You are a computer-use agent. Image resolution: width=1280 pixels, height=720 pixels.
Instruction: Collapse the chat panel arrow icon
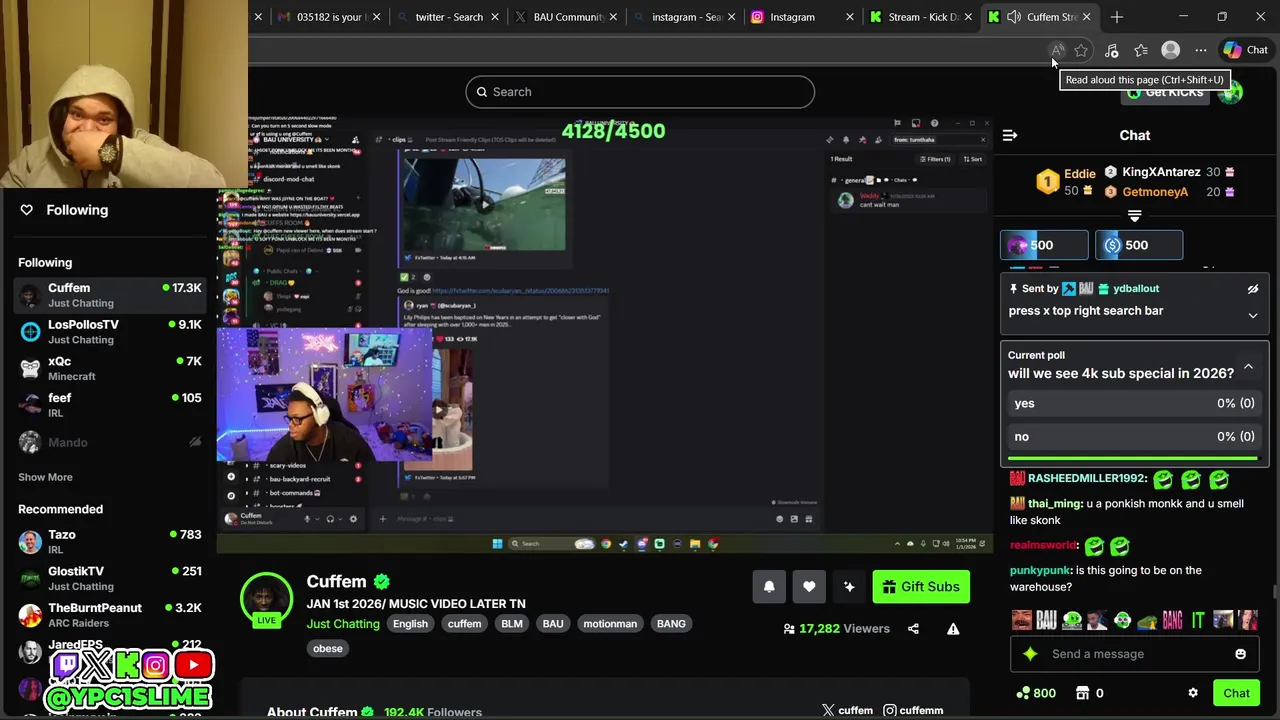(1010, 135)
